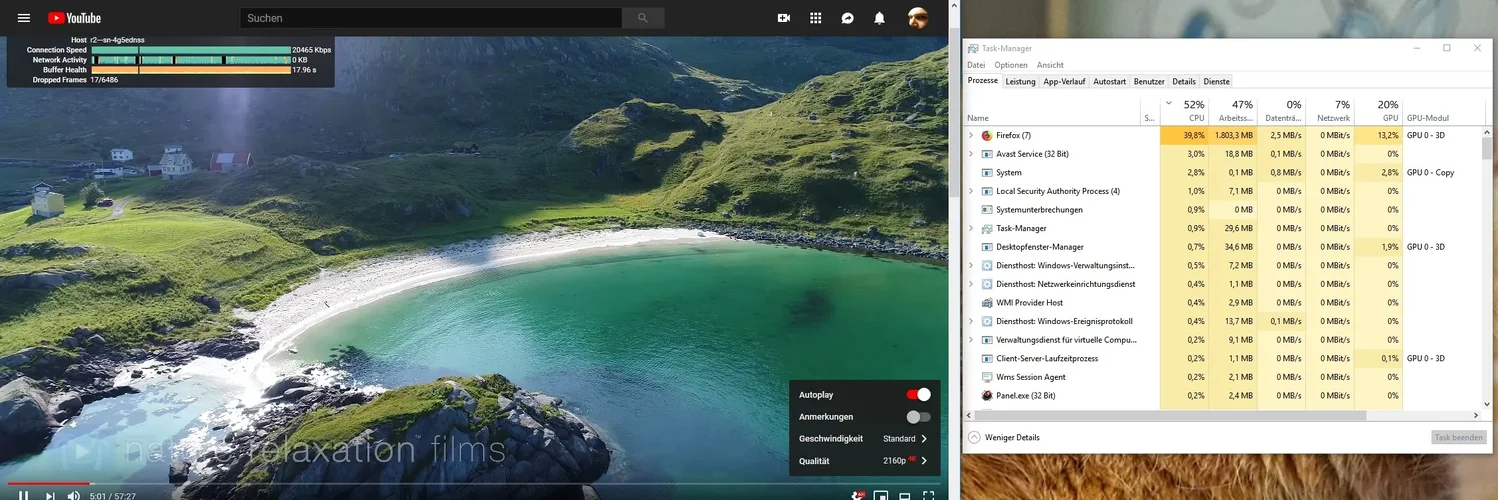This screenshot has width=1498, height=500.
Task: Click the Firefox process icon
Action: (x=987, y=135)
